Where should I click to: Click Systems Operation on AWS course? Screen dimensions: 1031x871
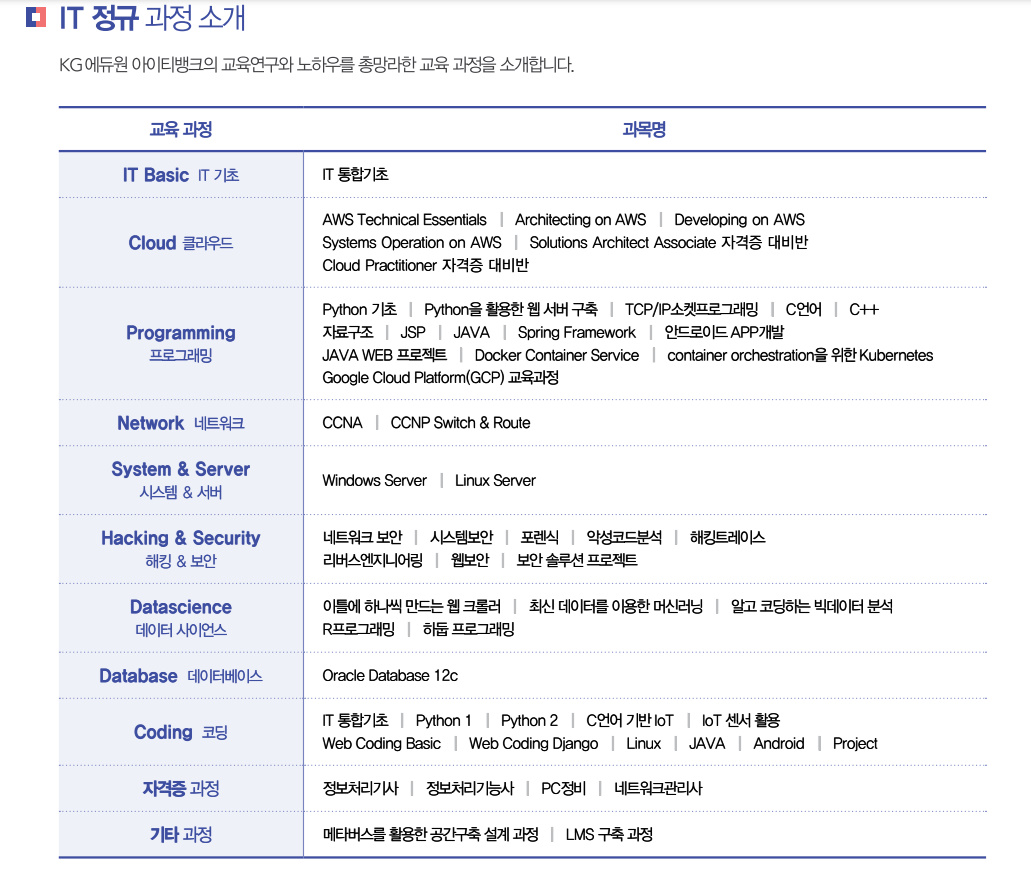point(412,243)
